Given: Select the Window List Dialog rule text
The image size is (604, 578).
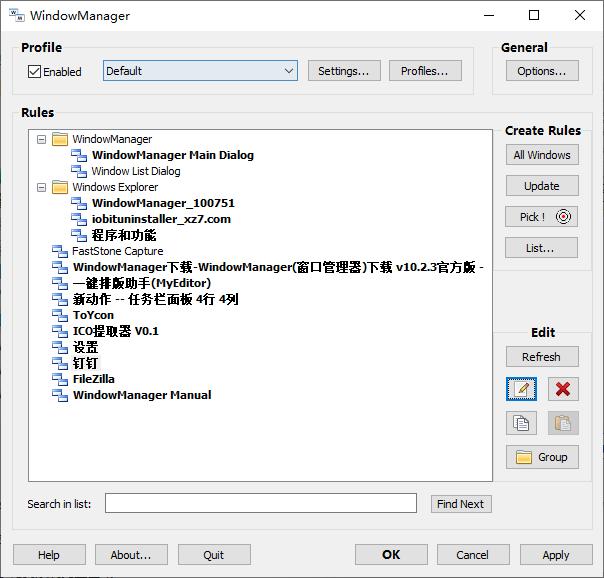Looking at the screenshot, I should pos(136,171).
